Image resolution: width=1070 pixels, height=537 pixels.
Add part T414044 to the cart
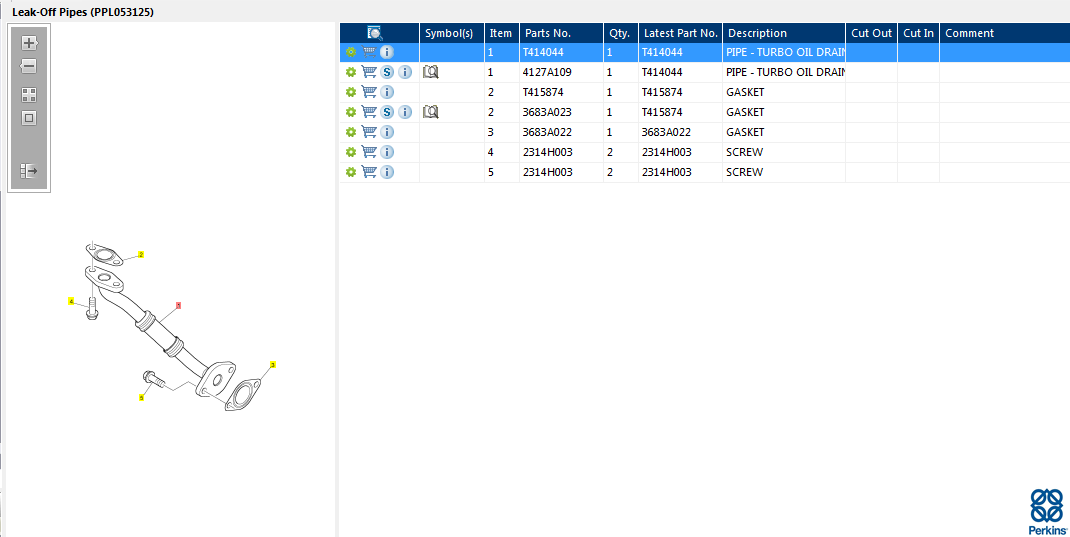[x=369, y=52]
